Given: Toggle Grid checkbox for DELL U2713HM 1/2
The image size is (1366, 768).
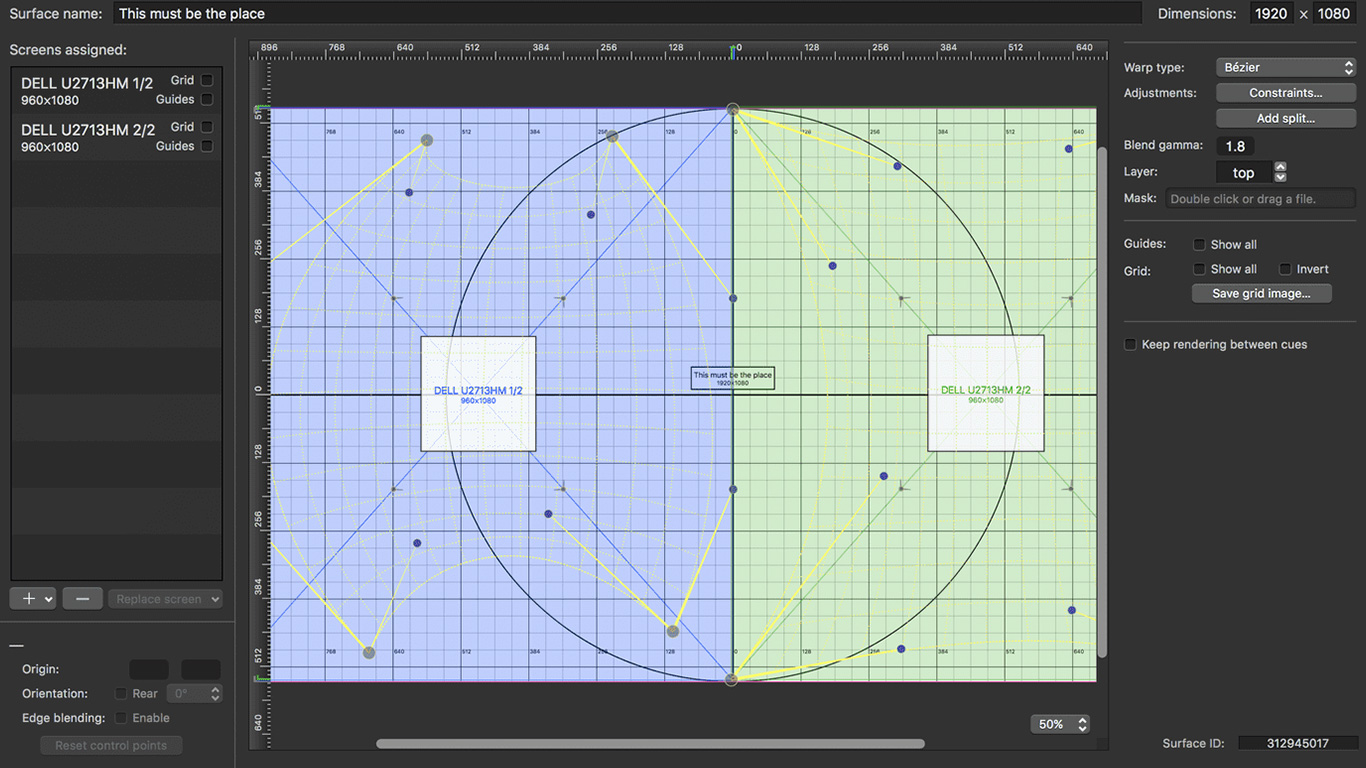Looking at the screenshot, I should pos(207,80).
